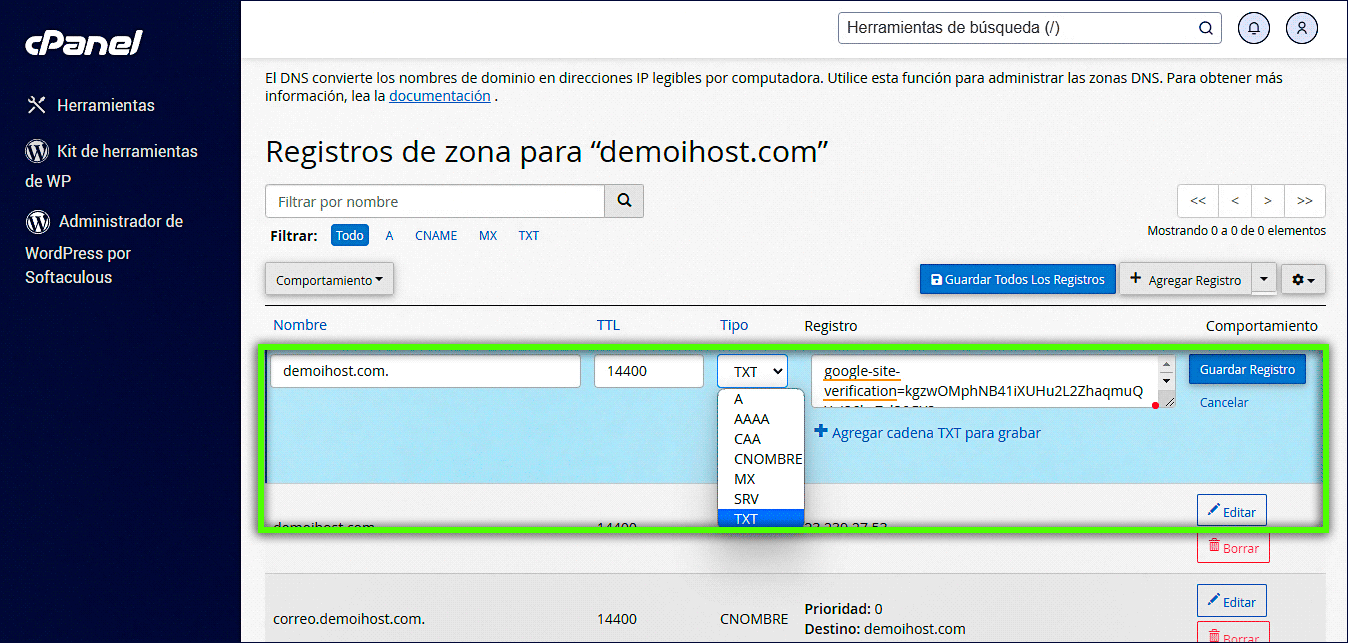Open the Tipo record type selector
The width and height of the screenshot is (1348, 643).
752,371
